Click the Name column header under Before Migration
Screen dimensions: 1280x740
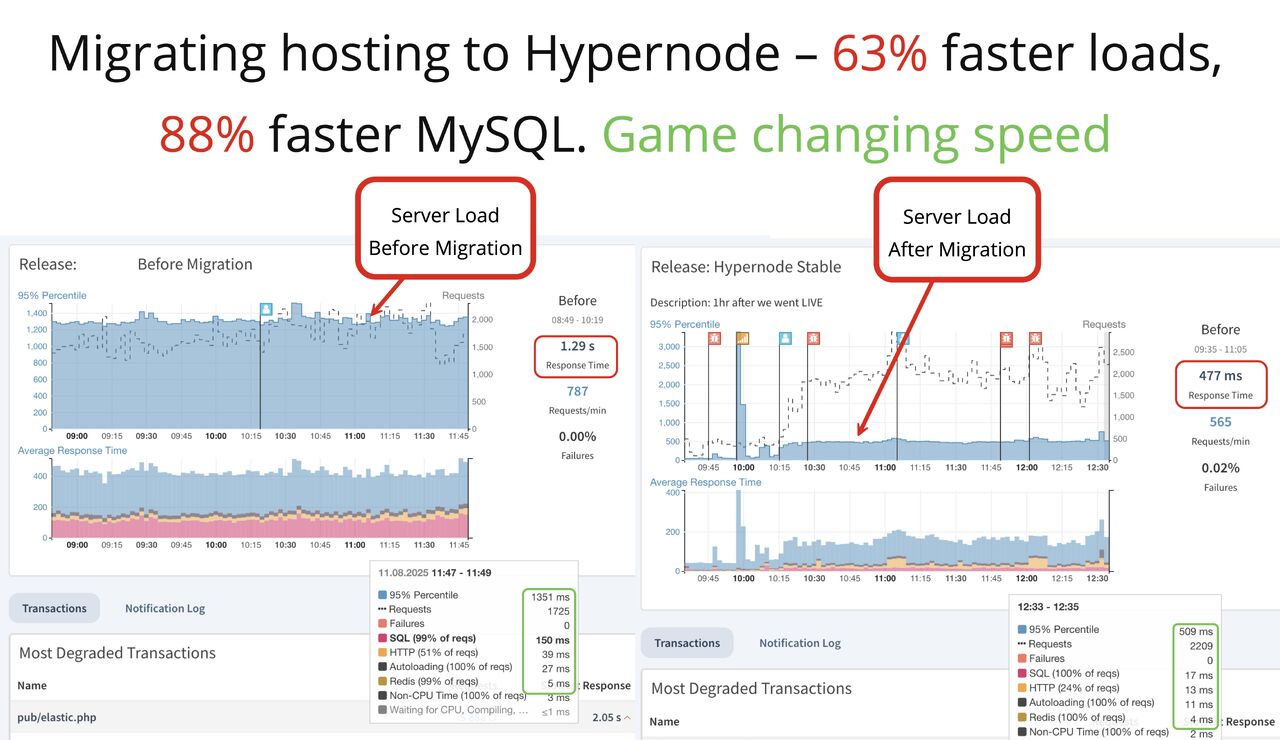[x=32, y=686]
